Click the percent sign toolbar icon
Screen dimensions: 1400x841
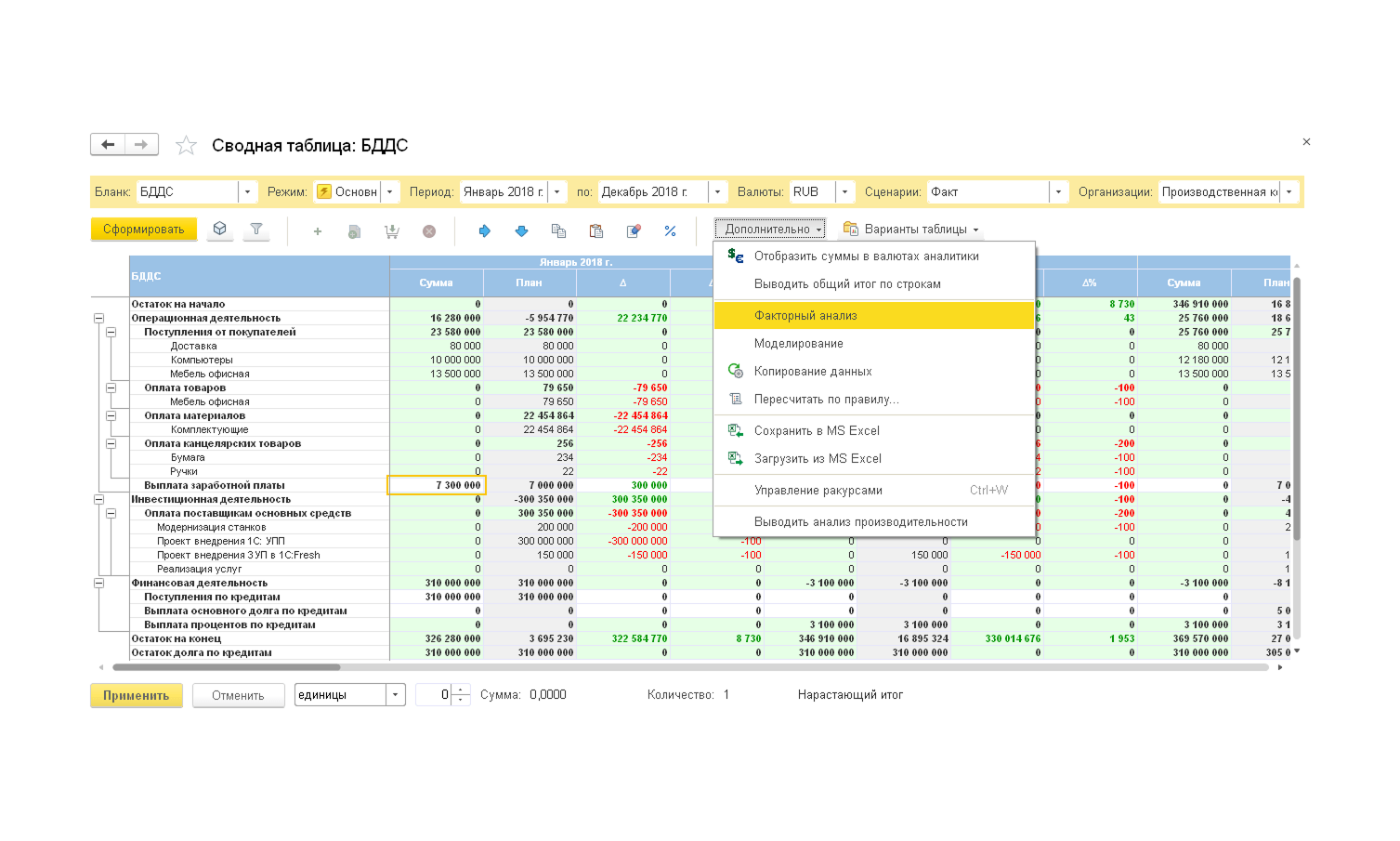(x=670, y=230)
